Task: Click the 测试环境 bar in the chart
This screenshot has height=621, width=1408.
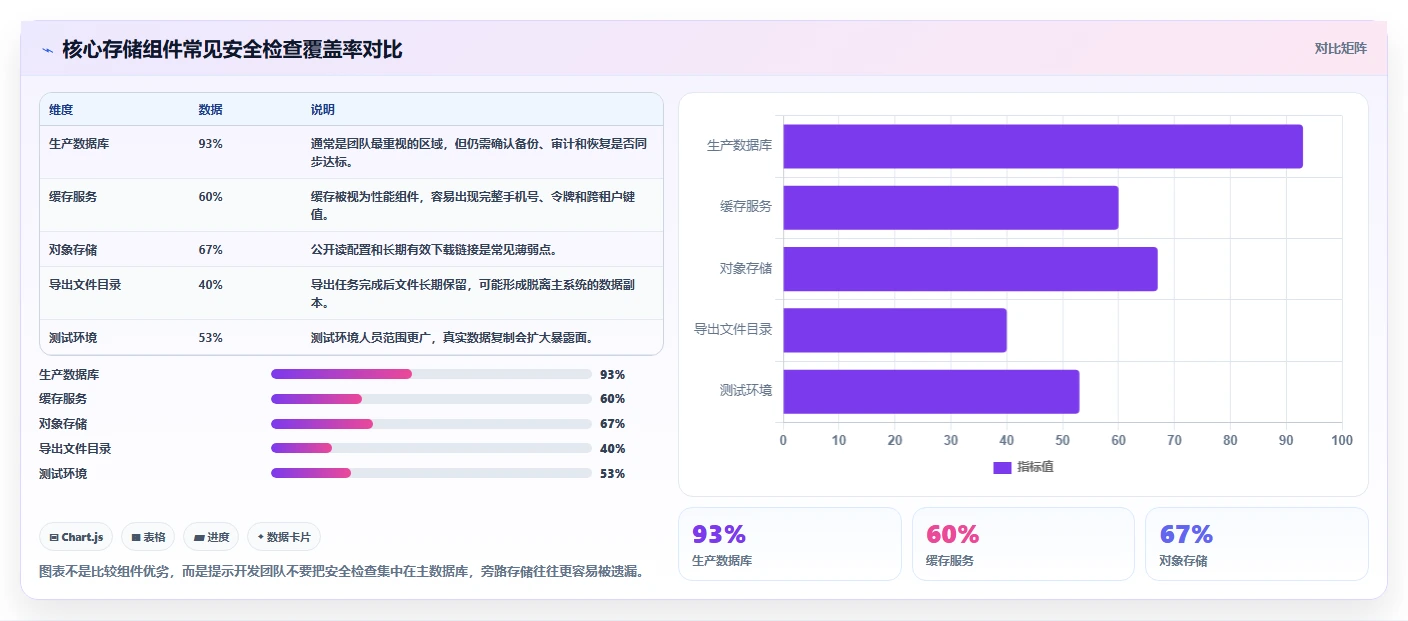Action: click(x=931, y=392)
